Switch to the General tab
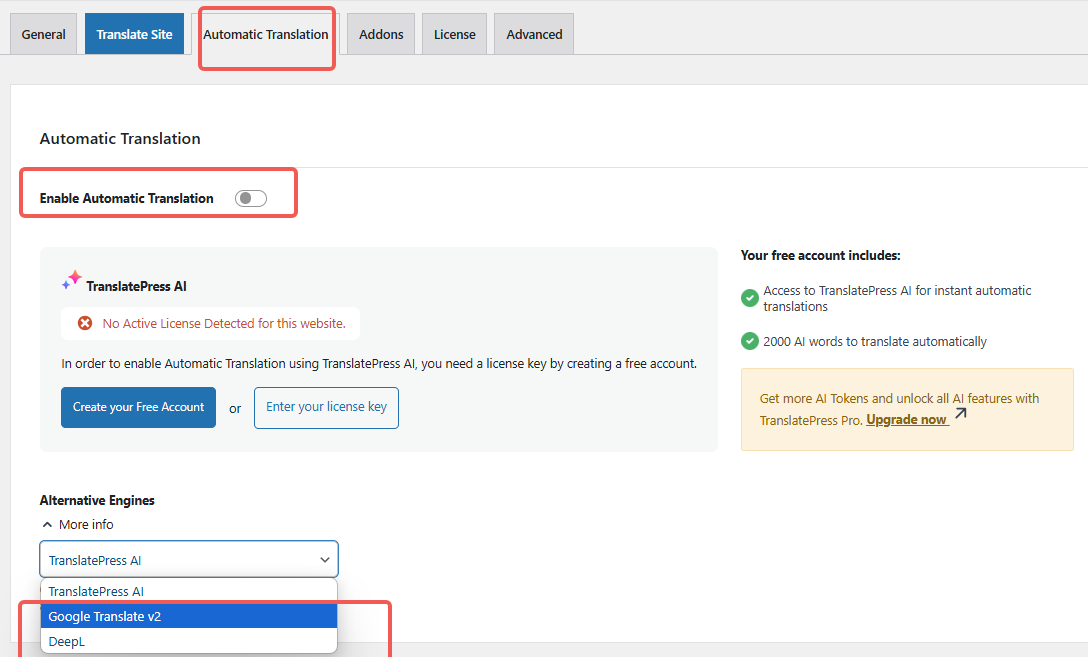1088x657 pixels. 43,34
